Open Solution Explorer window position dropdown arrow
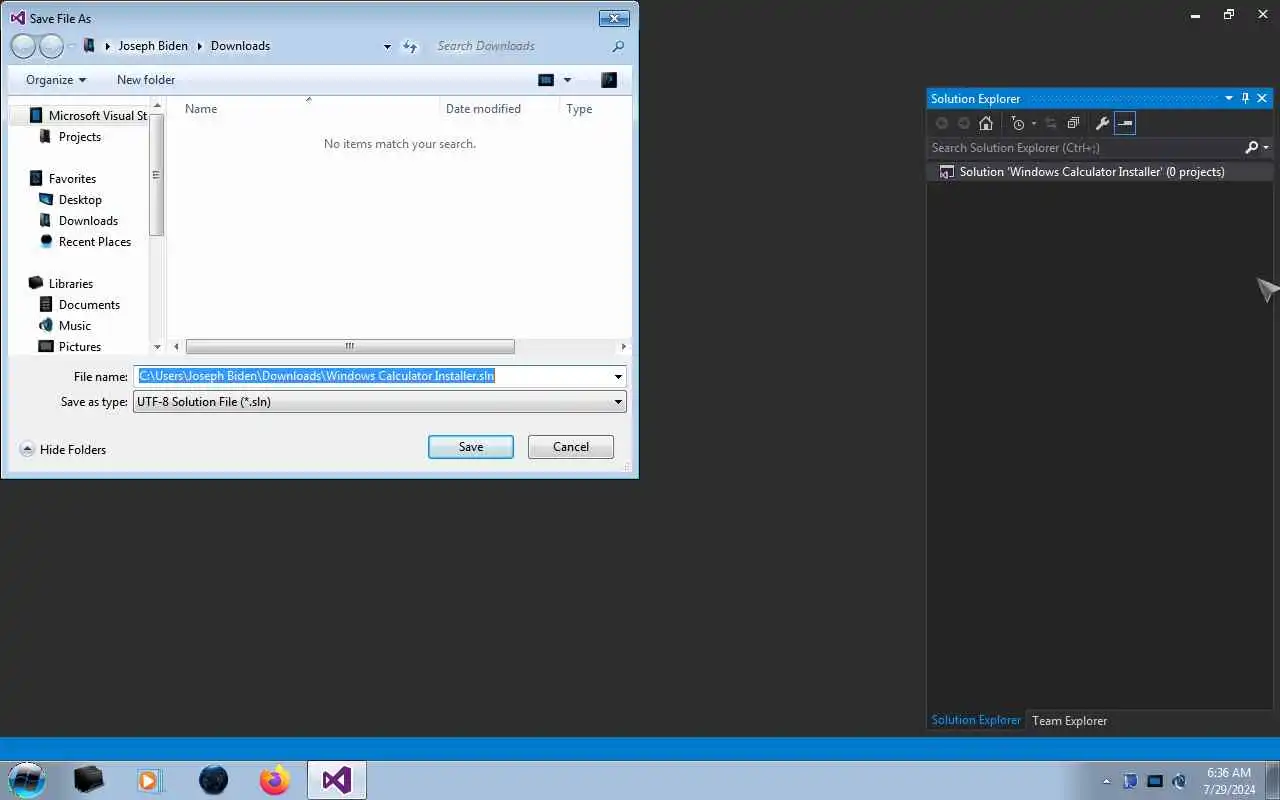The width and height of the screenshot is (1280, 800). click(x=1229, y=98)
